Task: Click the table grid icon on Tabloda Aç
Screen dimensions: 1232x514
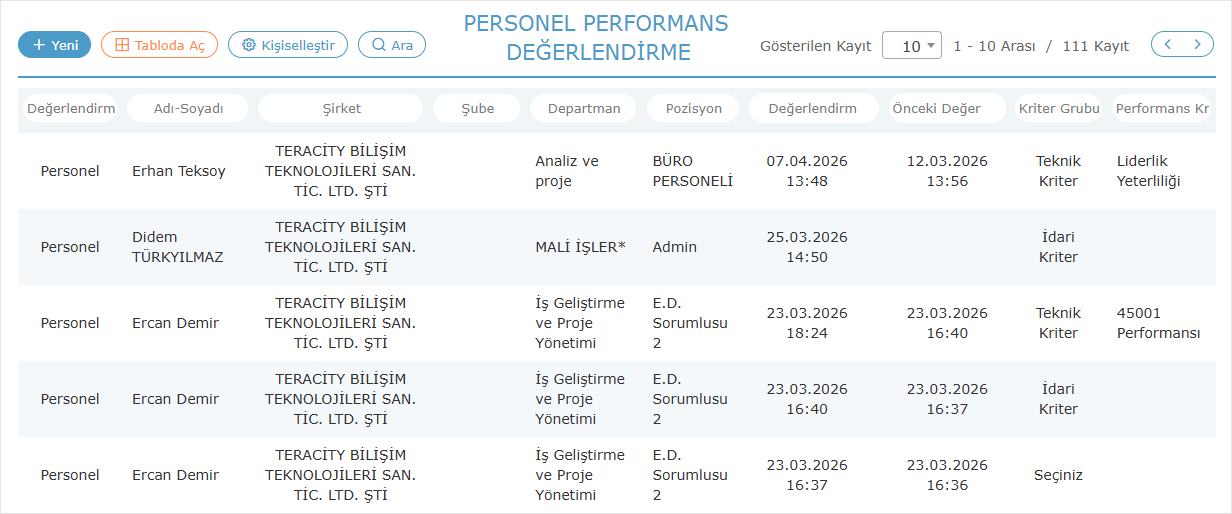Action: point(122,45)
